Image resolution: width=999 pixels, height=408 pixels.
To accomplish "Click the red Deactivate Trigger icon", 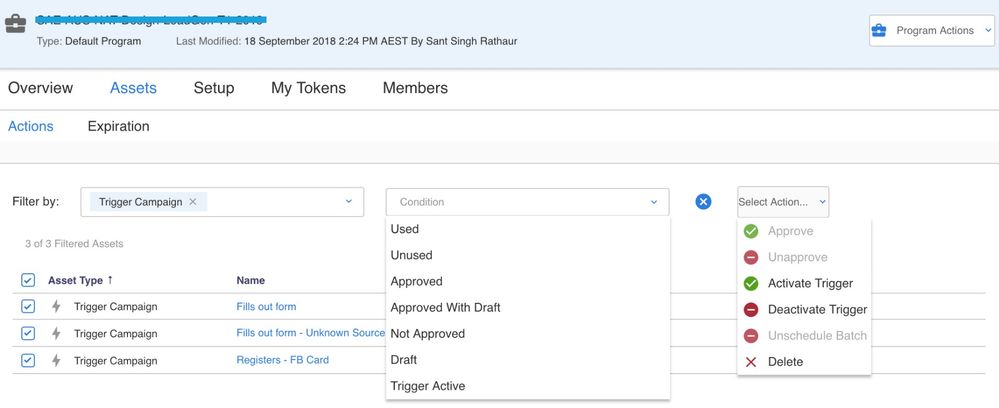I will pos(751,309).
